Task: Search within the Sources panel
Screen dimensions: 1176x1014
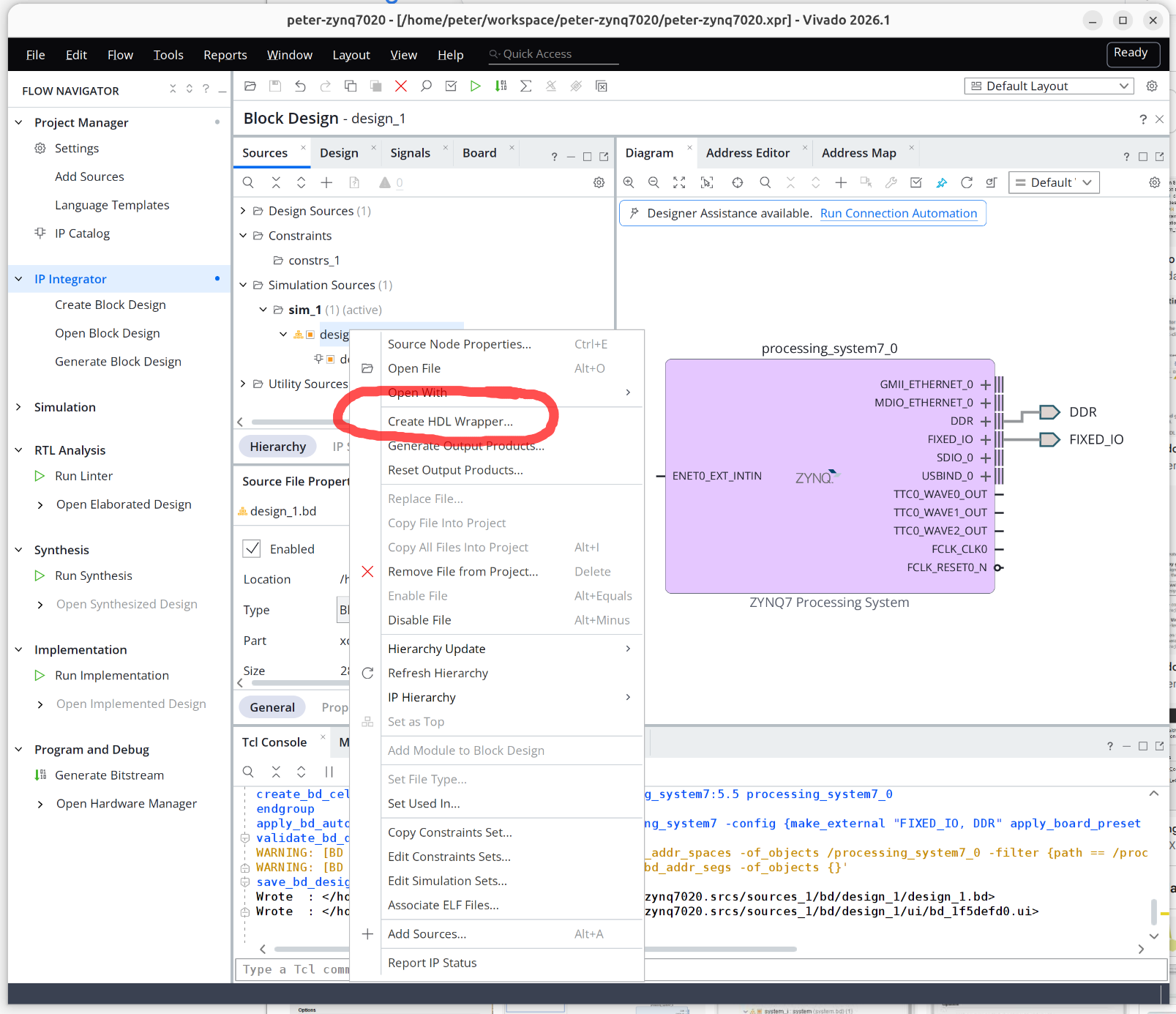Action: pyautogui.click(x=248, y=183)
